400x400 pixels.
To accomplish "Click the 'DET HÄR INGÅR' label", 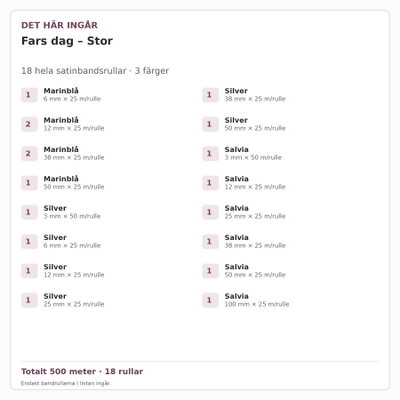I will (x=59, y=25).
